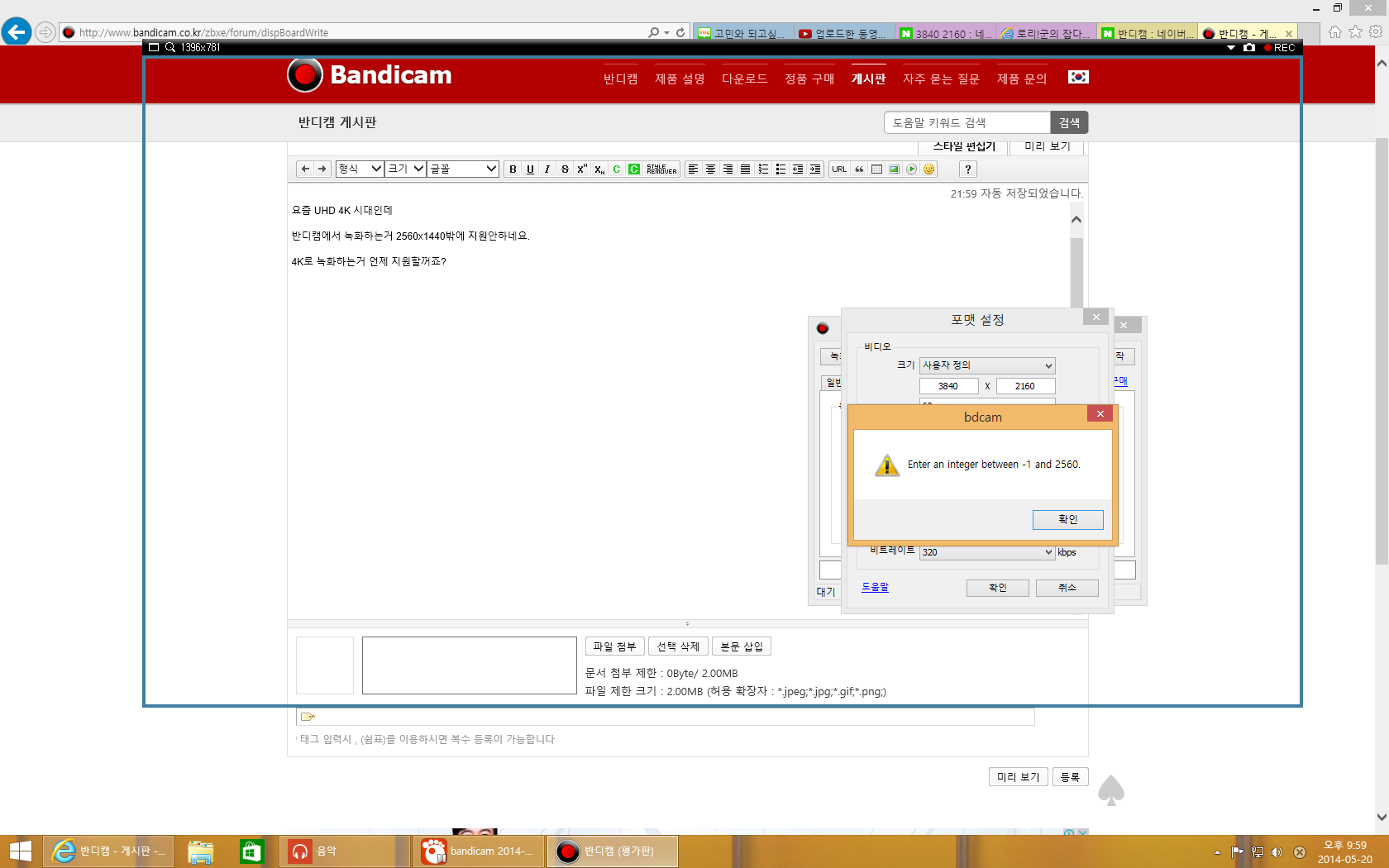Toggle italic formatting in the editor
The image size is (1389, 868).
[547, 169]
